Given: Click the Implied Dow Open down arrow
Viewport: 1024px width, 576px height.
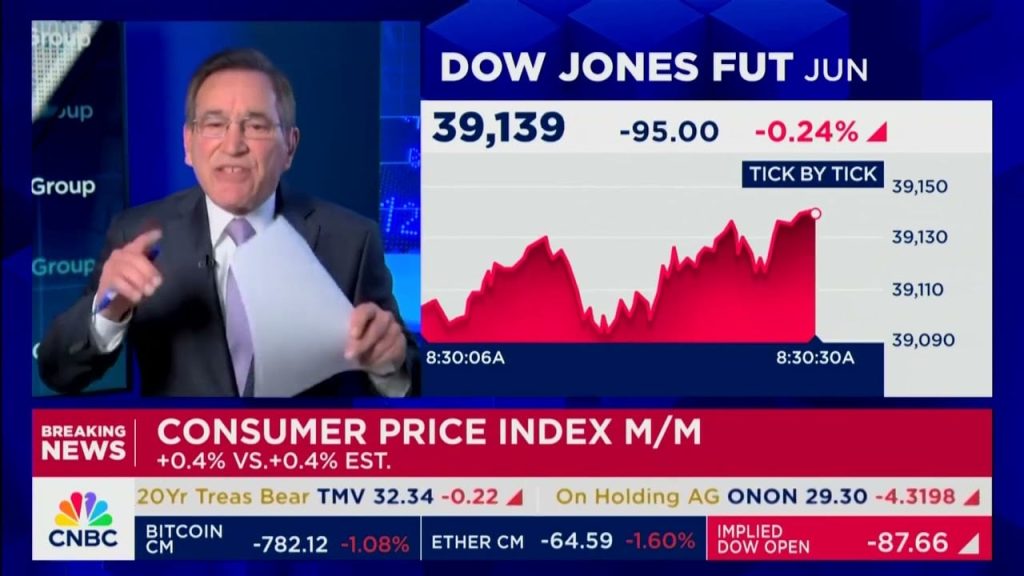Looking at the screenshot, I should point(969,542).
